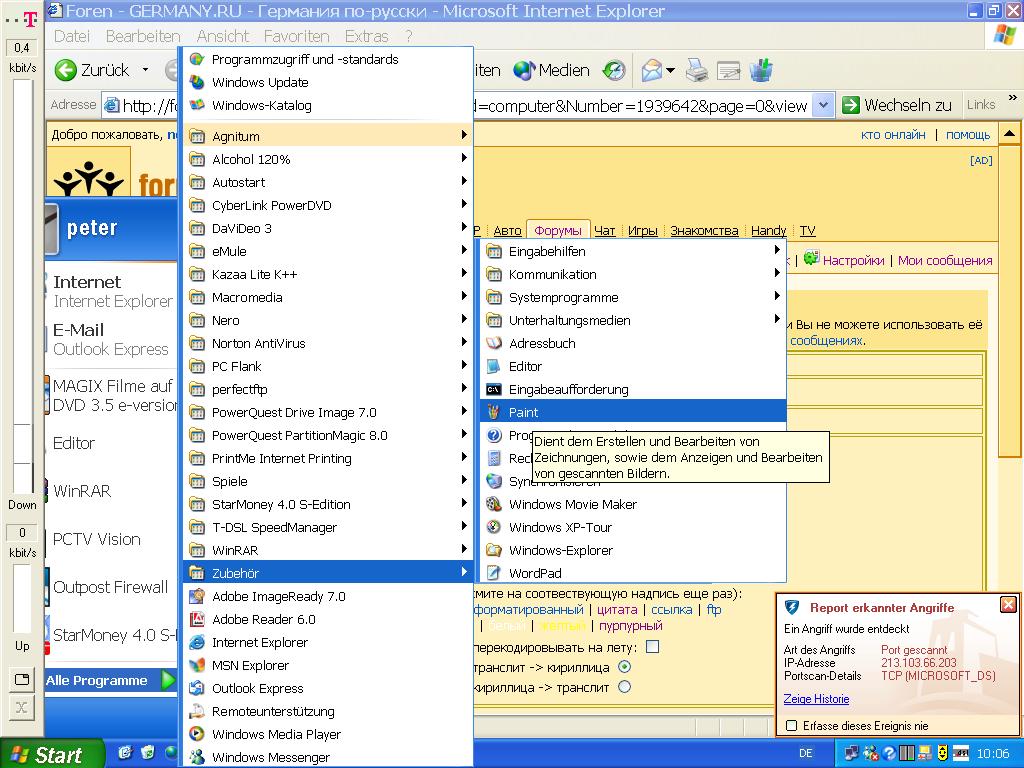Click the Wechseln zu go button
1024x768 pixels.
[897, 105]
